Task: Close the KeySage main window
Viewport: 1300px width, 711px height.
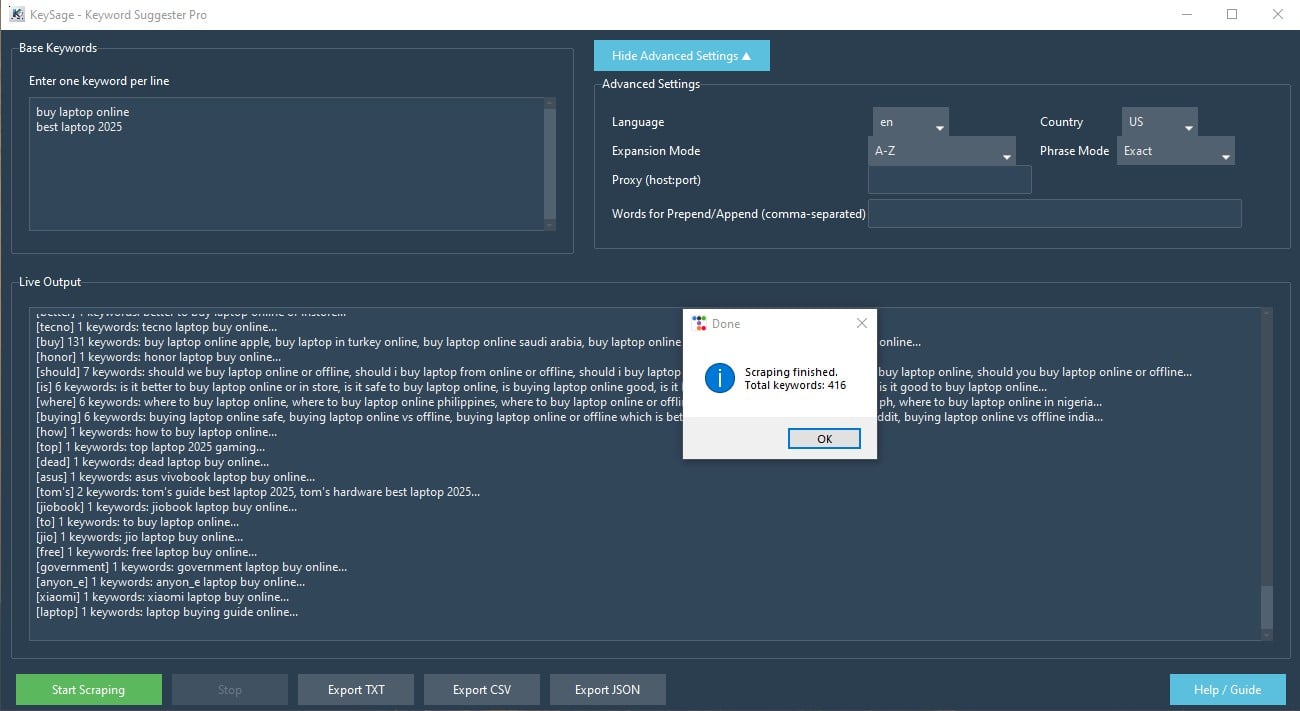Action: (1277, 14)
